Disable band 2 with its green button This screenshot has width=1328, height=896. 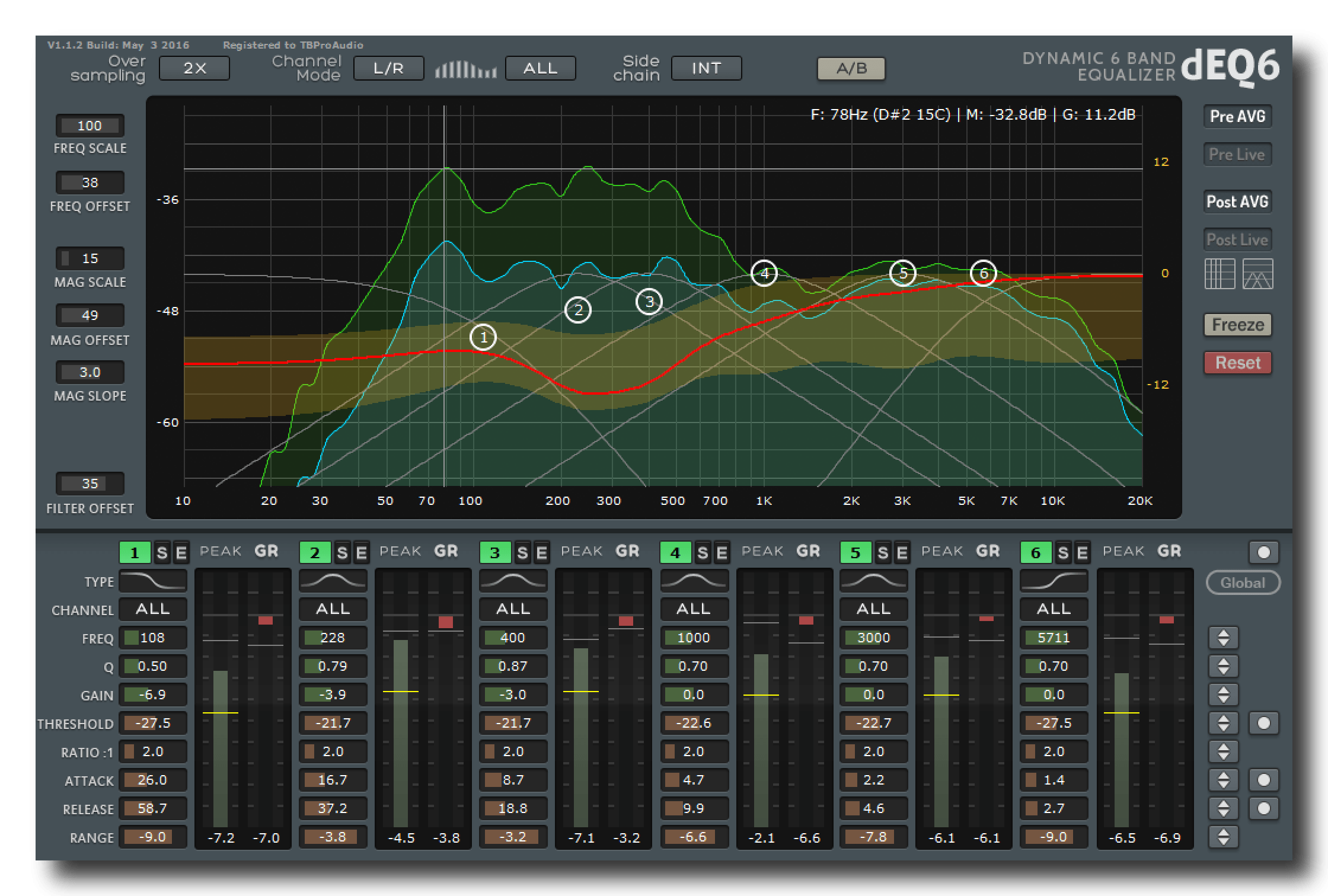[314, 553]
